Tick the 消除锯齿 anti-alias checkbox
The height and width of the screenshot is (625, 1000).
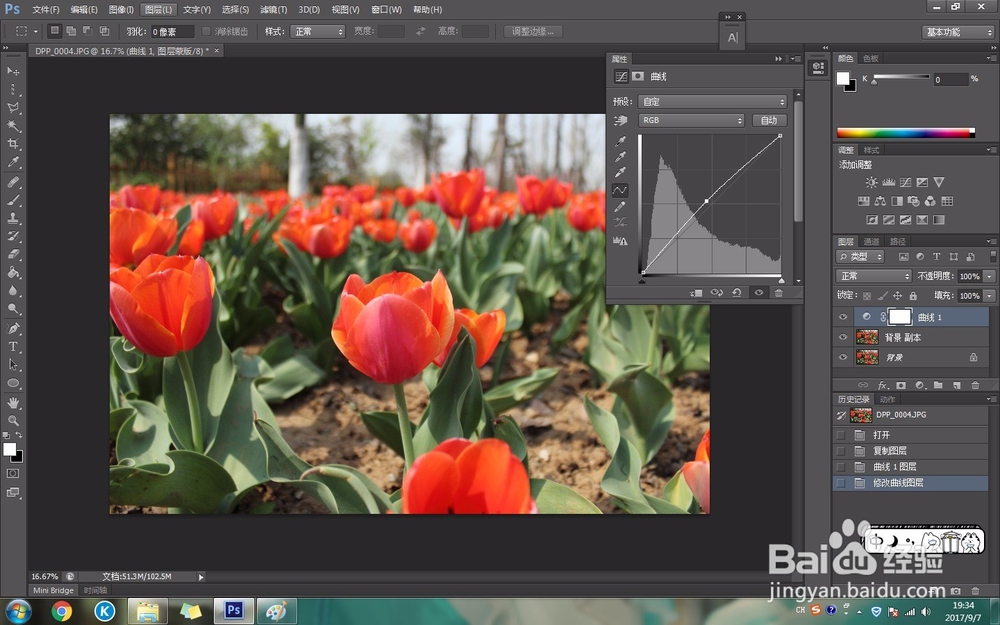(x=206, y=31)
